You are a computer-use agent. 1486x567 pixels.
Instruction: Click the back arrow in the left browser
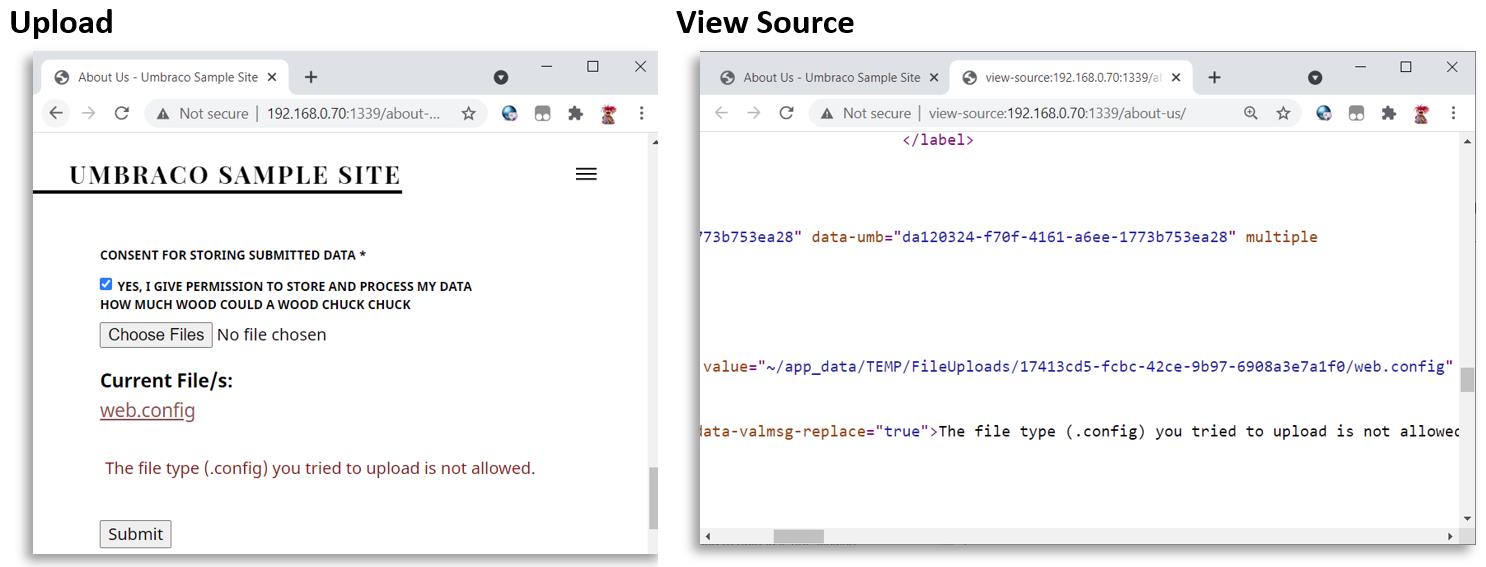[56, 113]
